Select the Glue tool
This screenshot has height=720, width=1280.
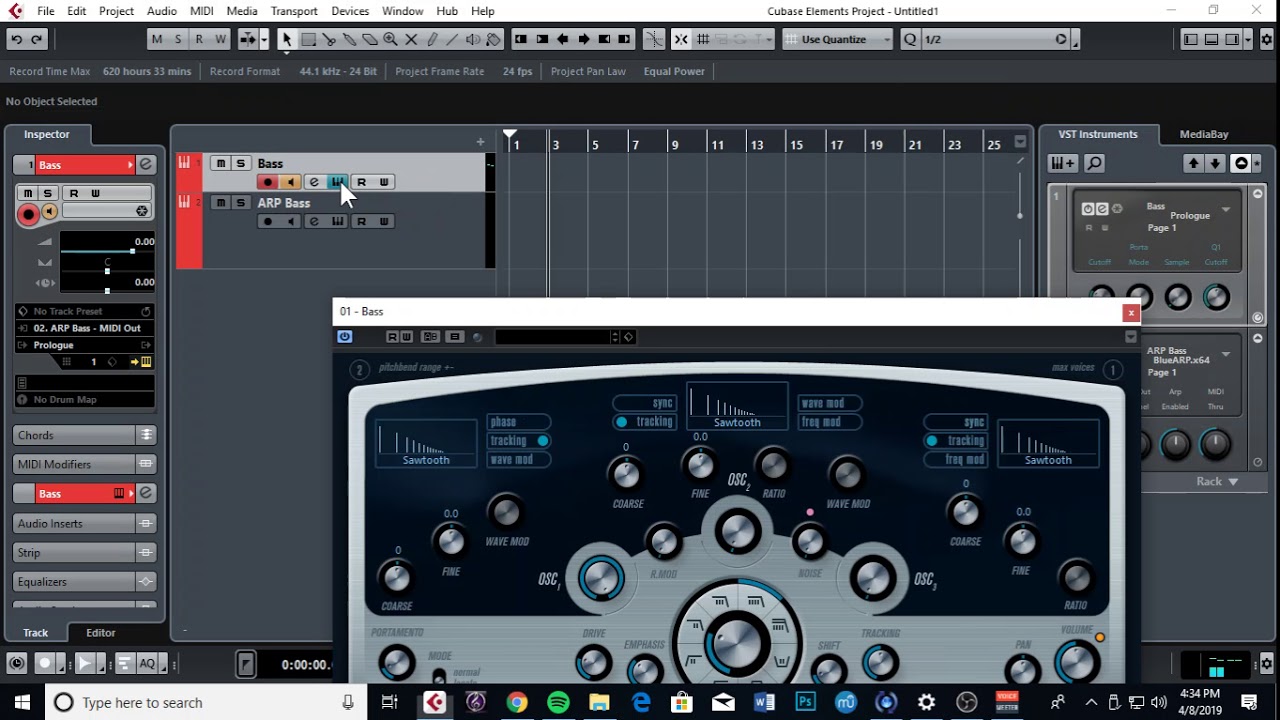click(x=350, y=39)
